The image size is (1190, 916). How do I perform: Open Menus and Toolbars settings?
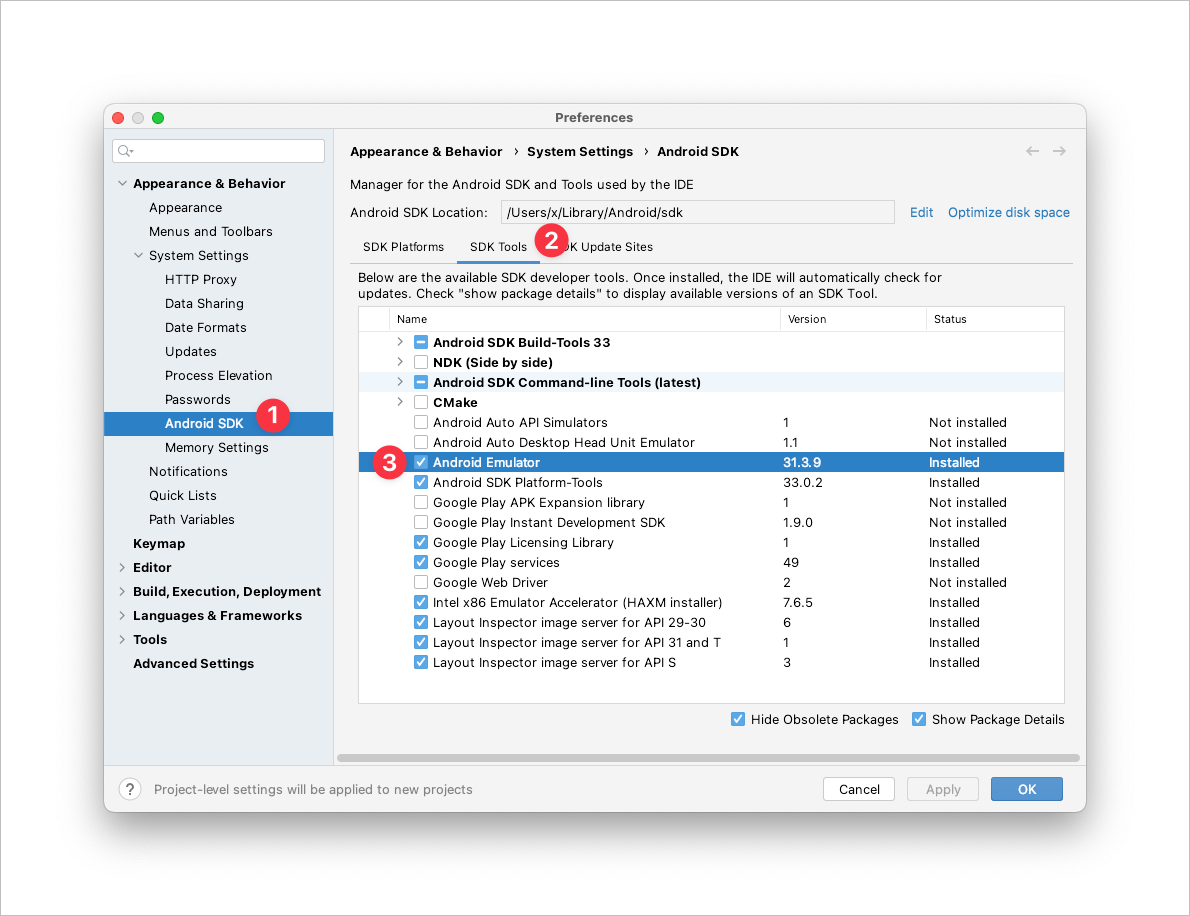click(x=210, y=231)
